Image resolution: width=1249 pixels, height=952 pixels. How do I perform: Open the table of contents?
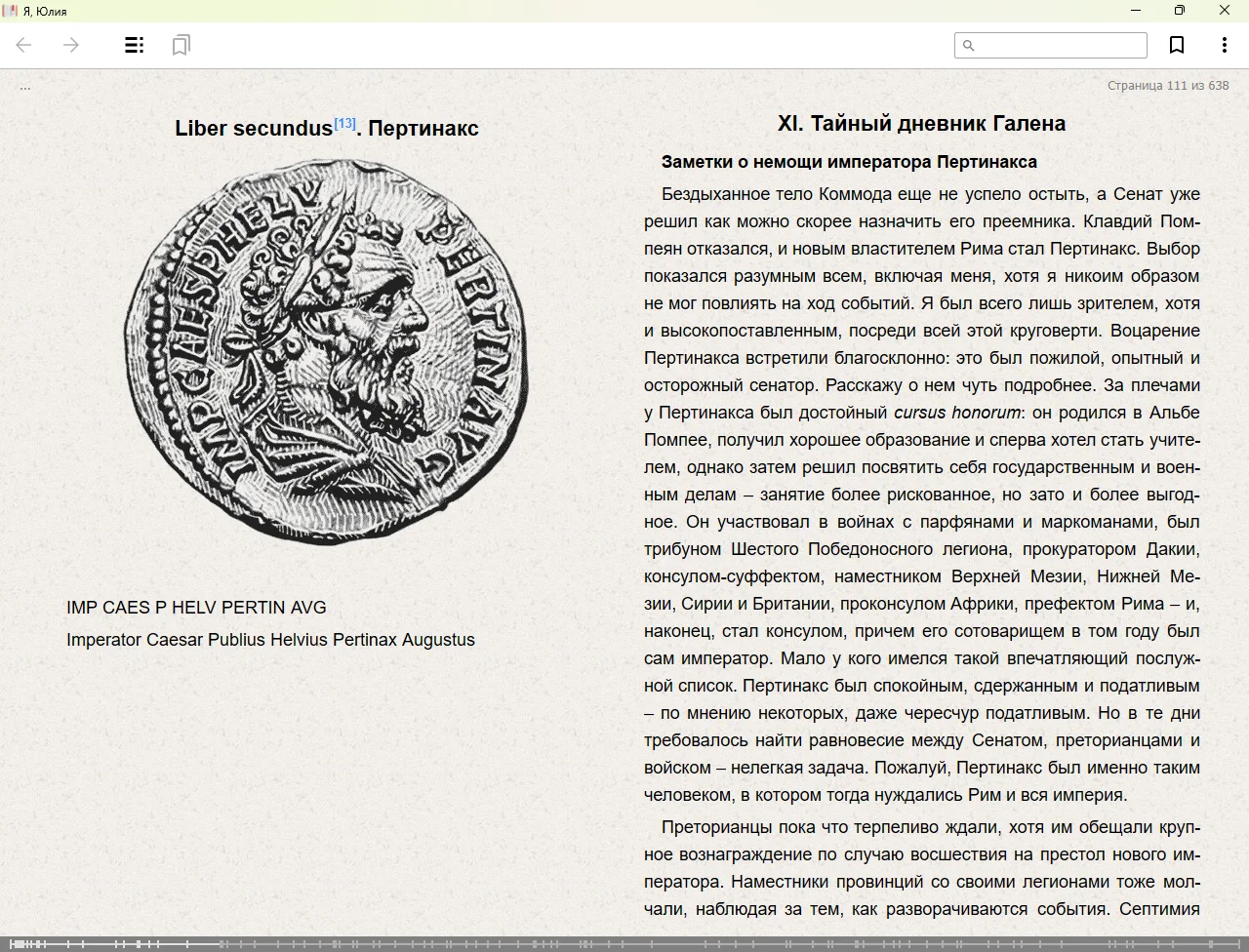tap(135, 45)
